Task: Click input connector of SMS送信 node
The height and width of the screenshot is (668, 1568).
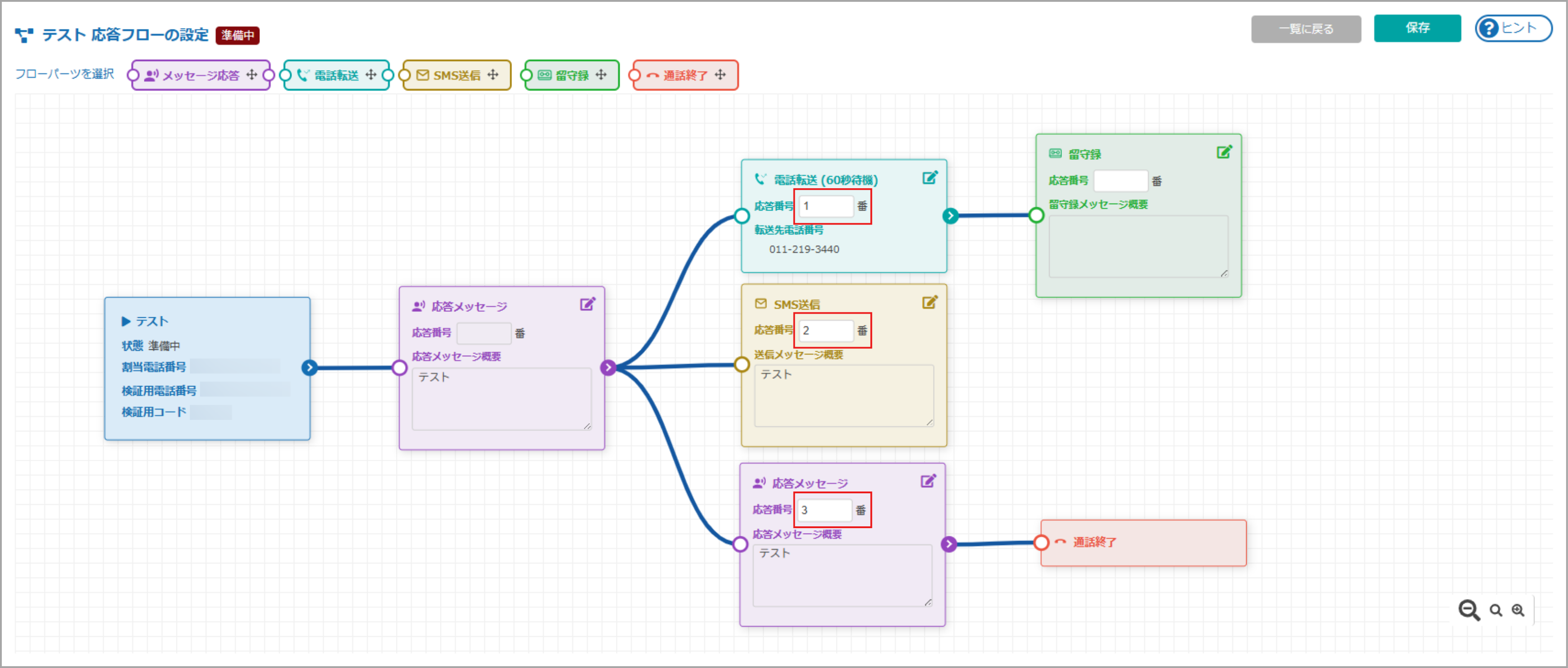Action: point(741,364)
